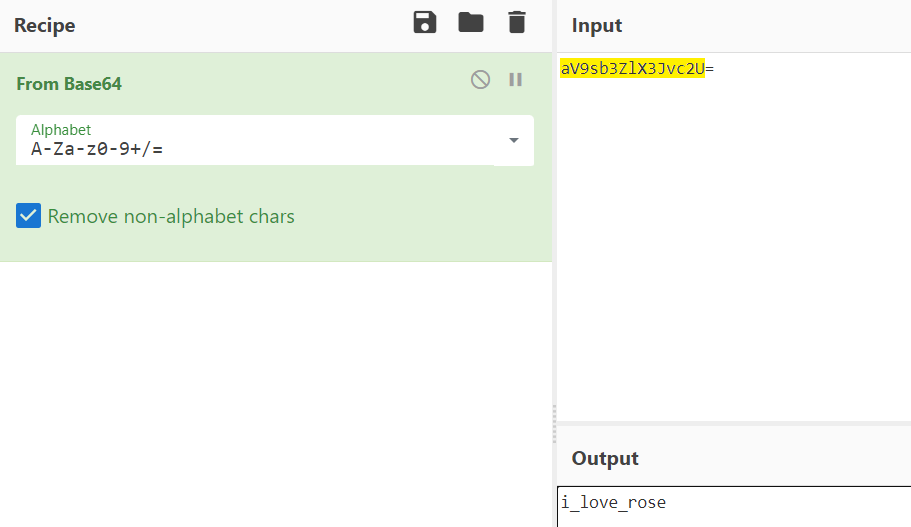The height and width of the screenshot is (527, 911).
Task: Expand the Alphabet dropdown arrow
Action: coord(514,140)
